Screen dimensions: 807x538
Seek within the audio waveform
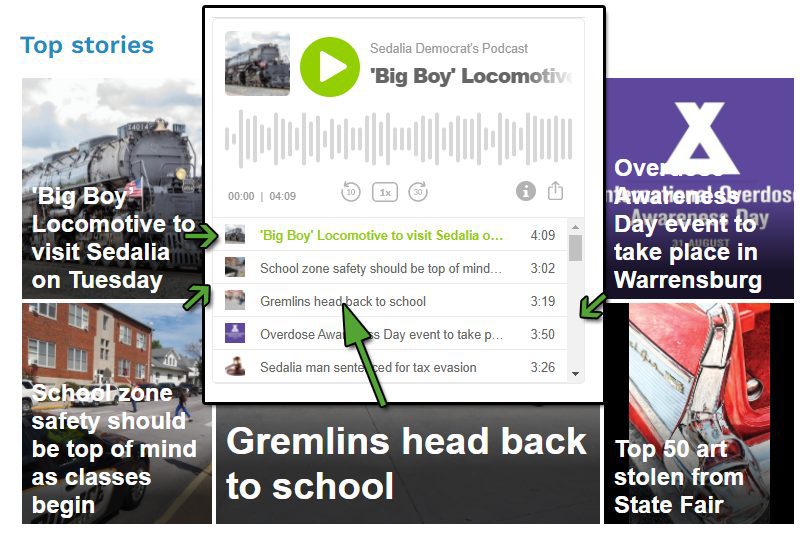(x=399, y=138)
